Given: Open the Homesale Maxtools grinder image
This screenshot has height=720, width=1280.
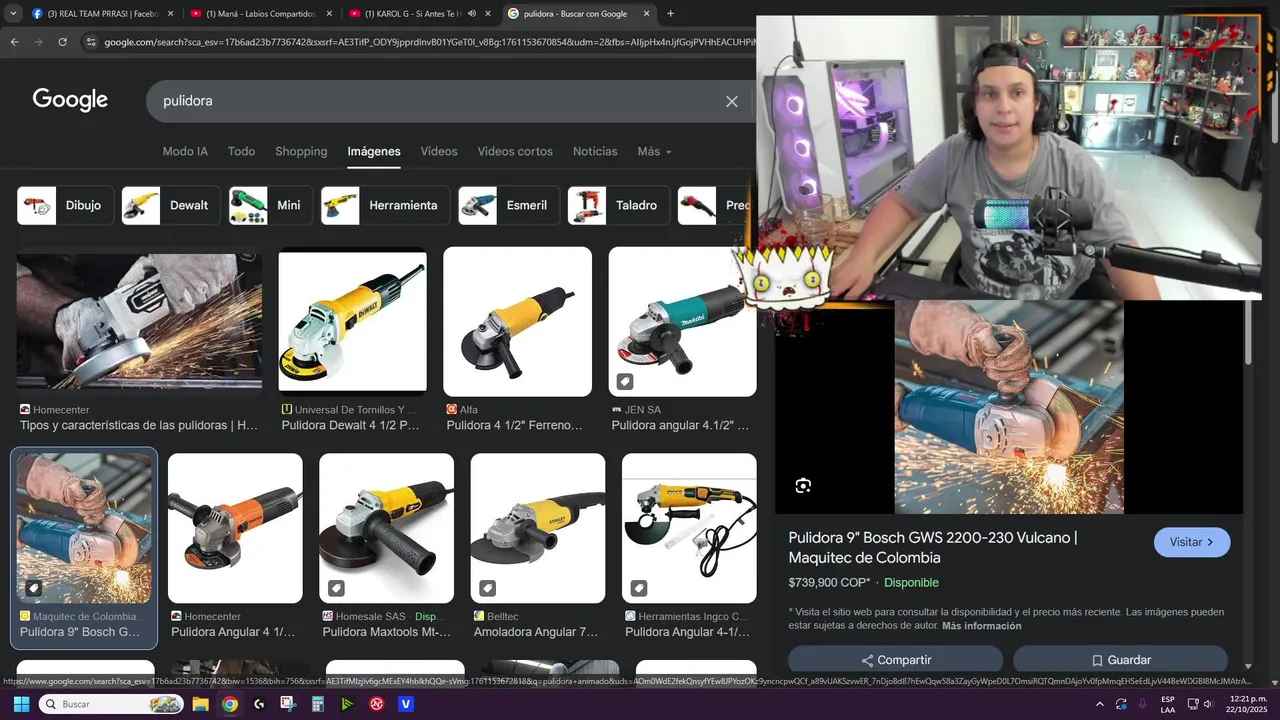Looking at the screenshot, I should pyautogui.click(x=386, y=528).
